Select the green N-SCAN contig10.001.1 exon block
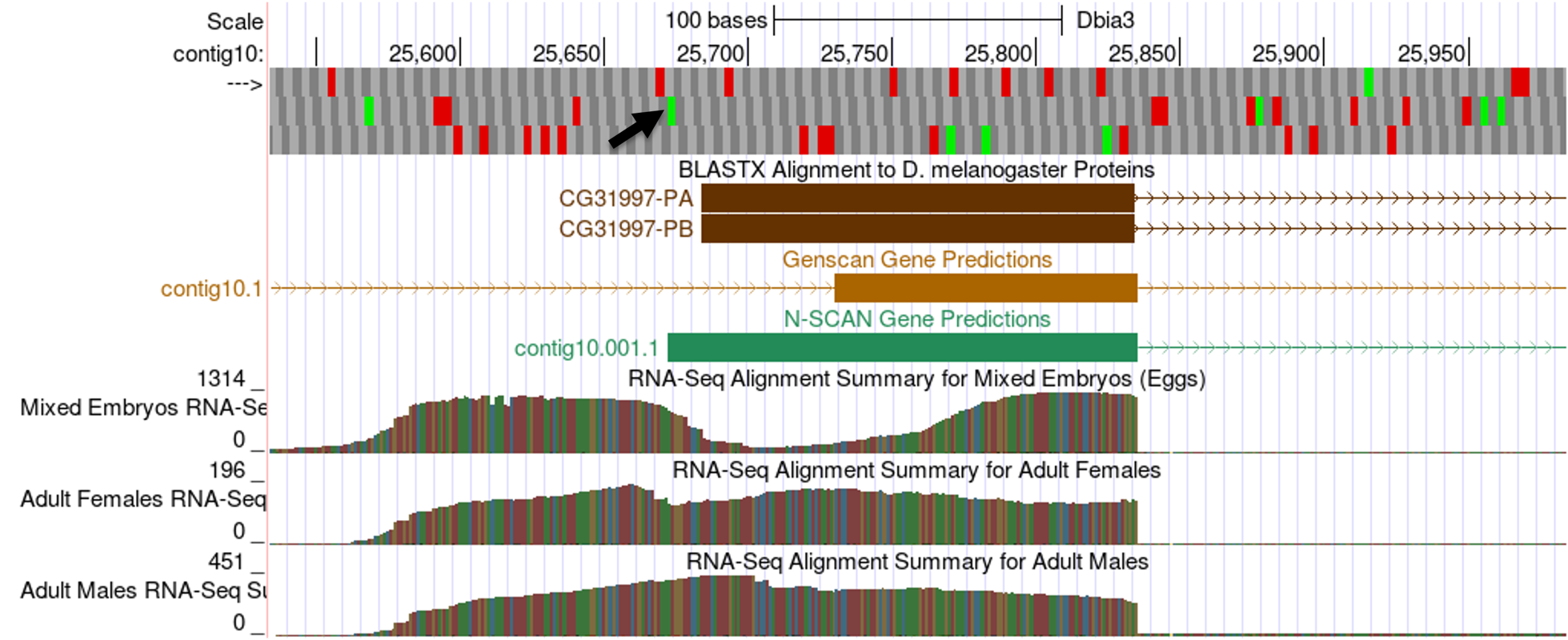 903,347
